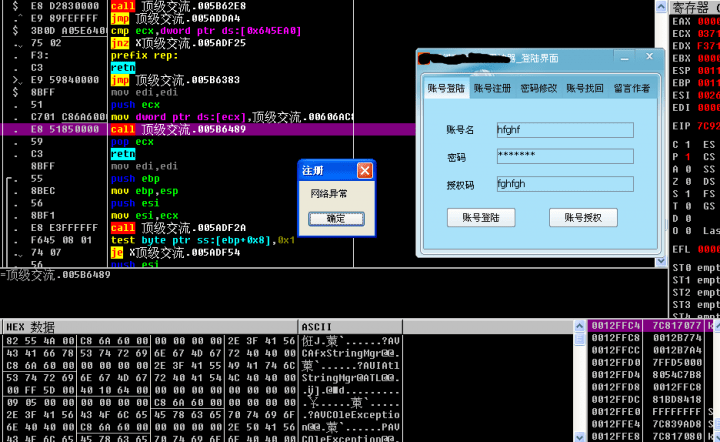Select cmp ecx,dword ptr instruction
This screenshot has width=720, height=442.
[x=206, y=31]
